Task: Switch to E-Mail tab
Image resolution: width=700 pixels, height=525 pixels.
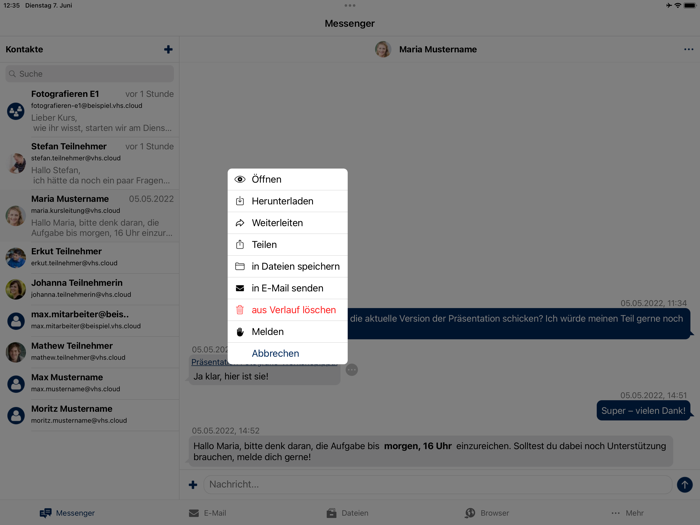Action: (x=208, y=513)
